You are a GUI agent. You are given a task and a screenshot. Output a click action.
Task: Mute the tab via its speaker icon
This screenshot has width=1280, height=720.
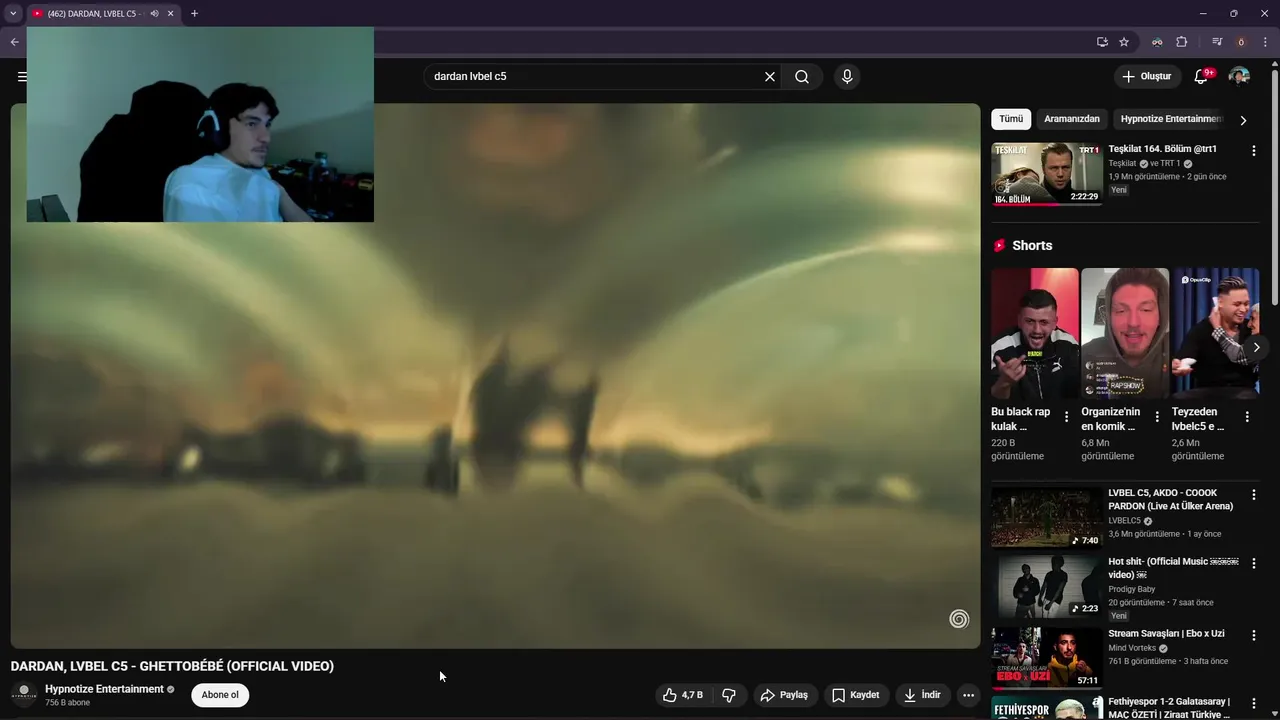(154, 14)
